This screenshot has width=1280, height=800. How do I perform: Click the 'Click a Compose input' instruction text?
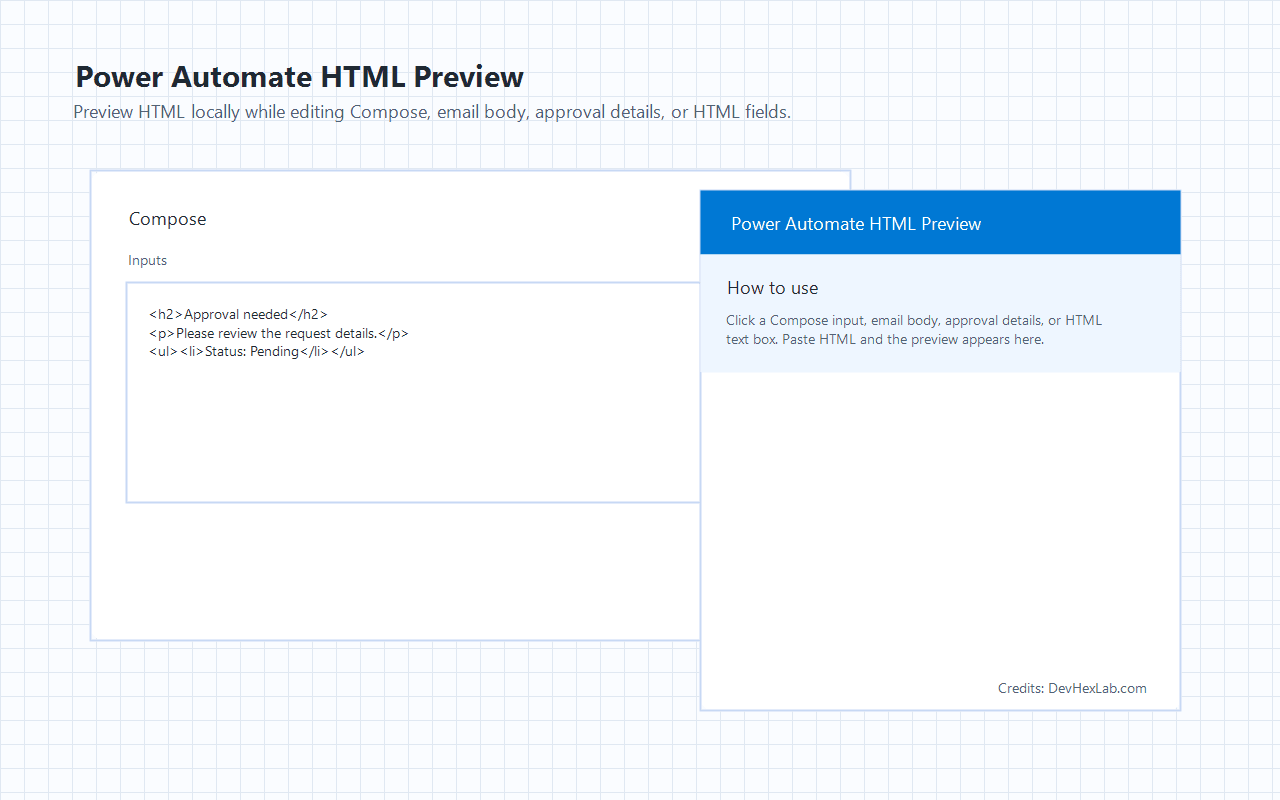tap(914, 330)
